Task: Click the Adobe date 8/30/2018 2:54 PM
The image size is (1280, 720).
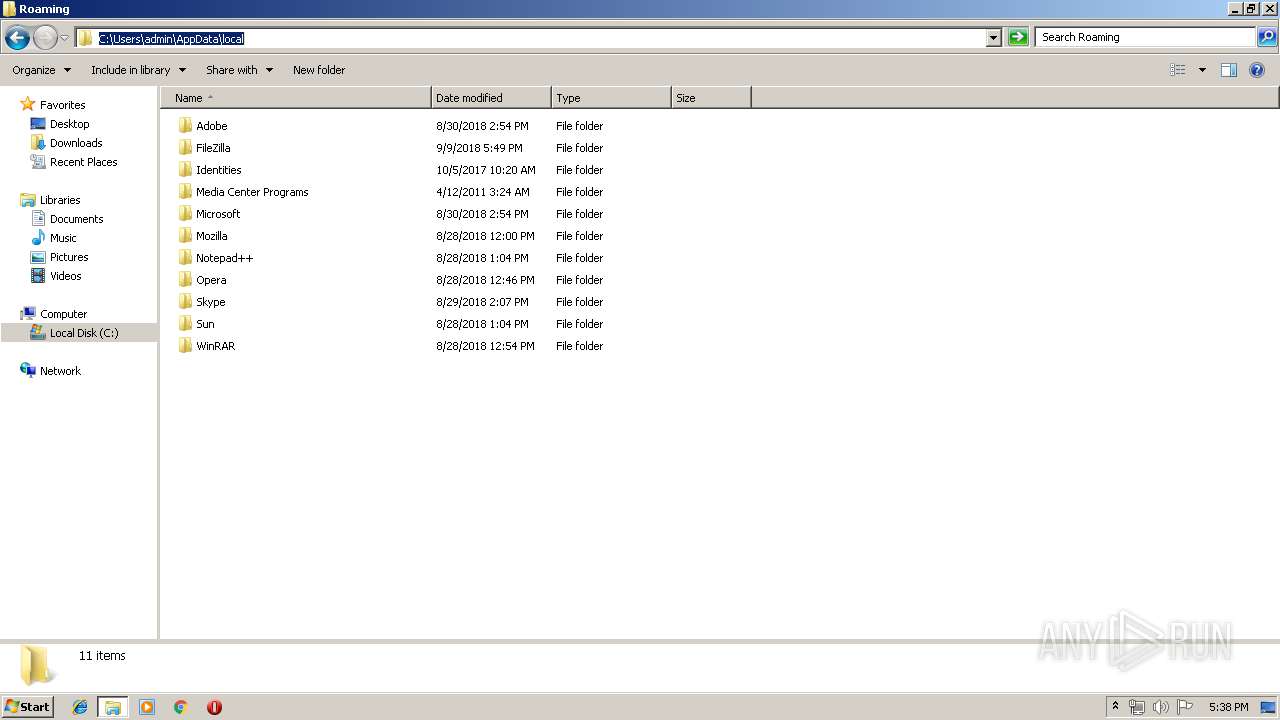Action: coord(482,126)
